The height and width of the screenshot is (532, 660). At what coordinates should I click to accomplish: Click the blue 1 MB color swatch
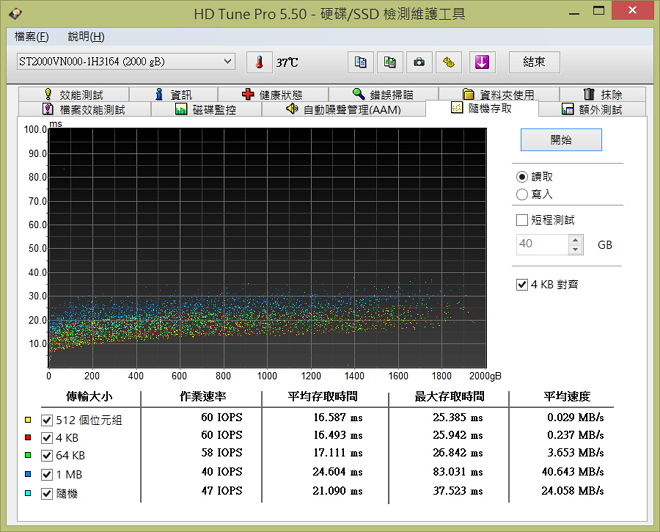pyautogui.click(x=28, y=474)
